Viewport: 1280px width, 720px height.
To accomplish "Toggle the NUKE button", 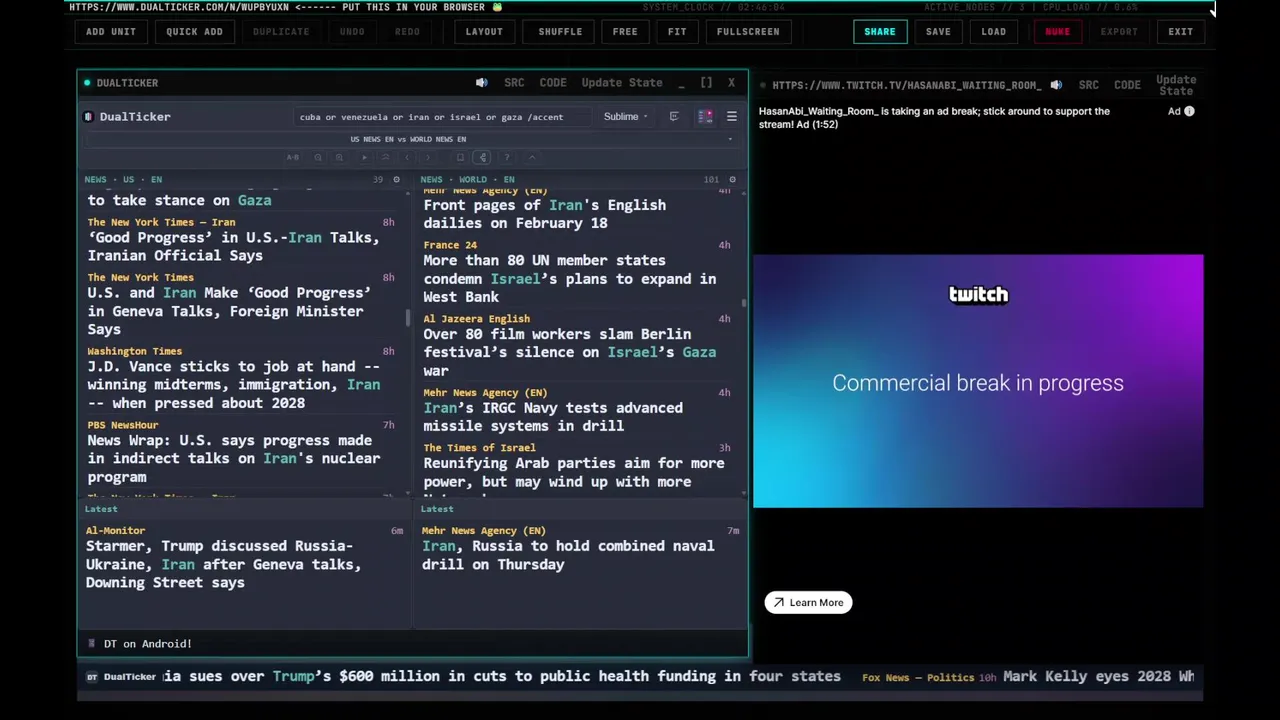I will click(x=1057, y=32).
